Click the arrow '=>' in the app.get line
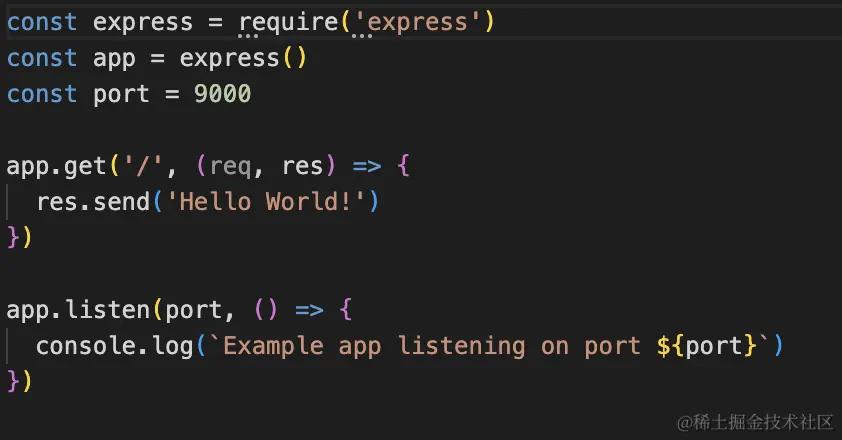The image size is (842, 440). (x=367, y=167)
